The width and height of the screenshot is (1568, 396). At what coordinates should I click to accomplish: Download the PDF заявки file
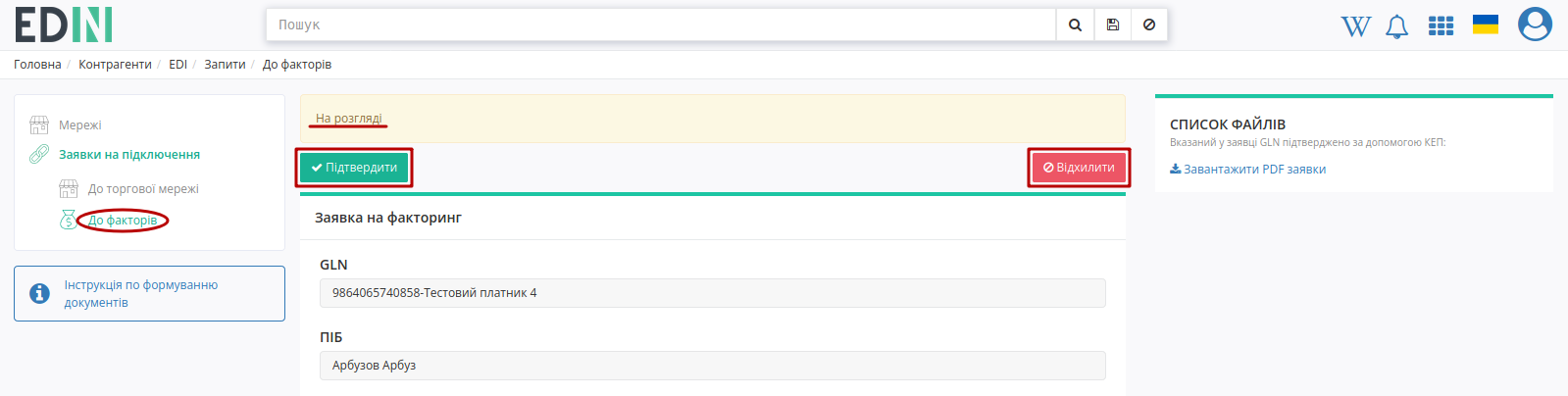(x=1247, y=170)
